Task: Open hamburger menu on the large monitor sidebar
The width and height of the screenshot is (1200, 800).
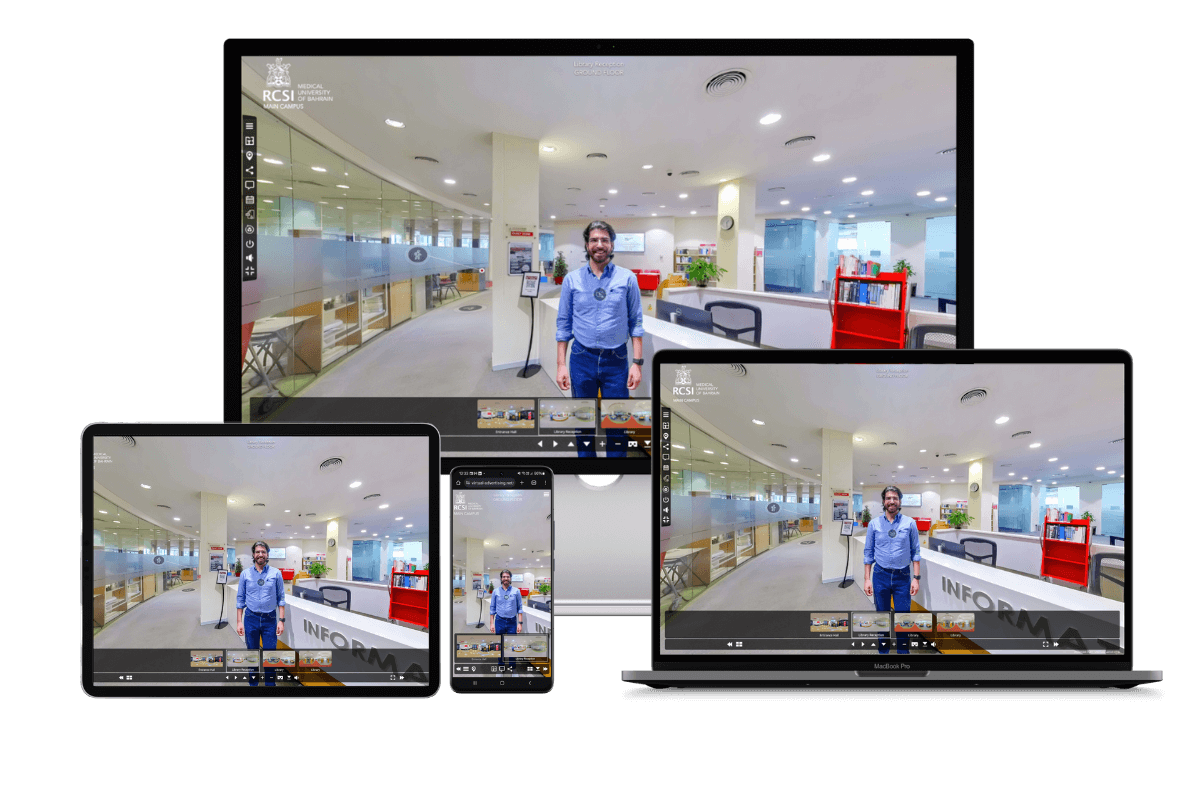Action: point(249,126)
